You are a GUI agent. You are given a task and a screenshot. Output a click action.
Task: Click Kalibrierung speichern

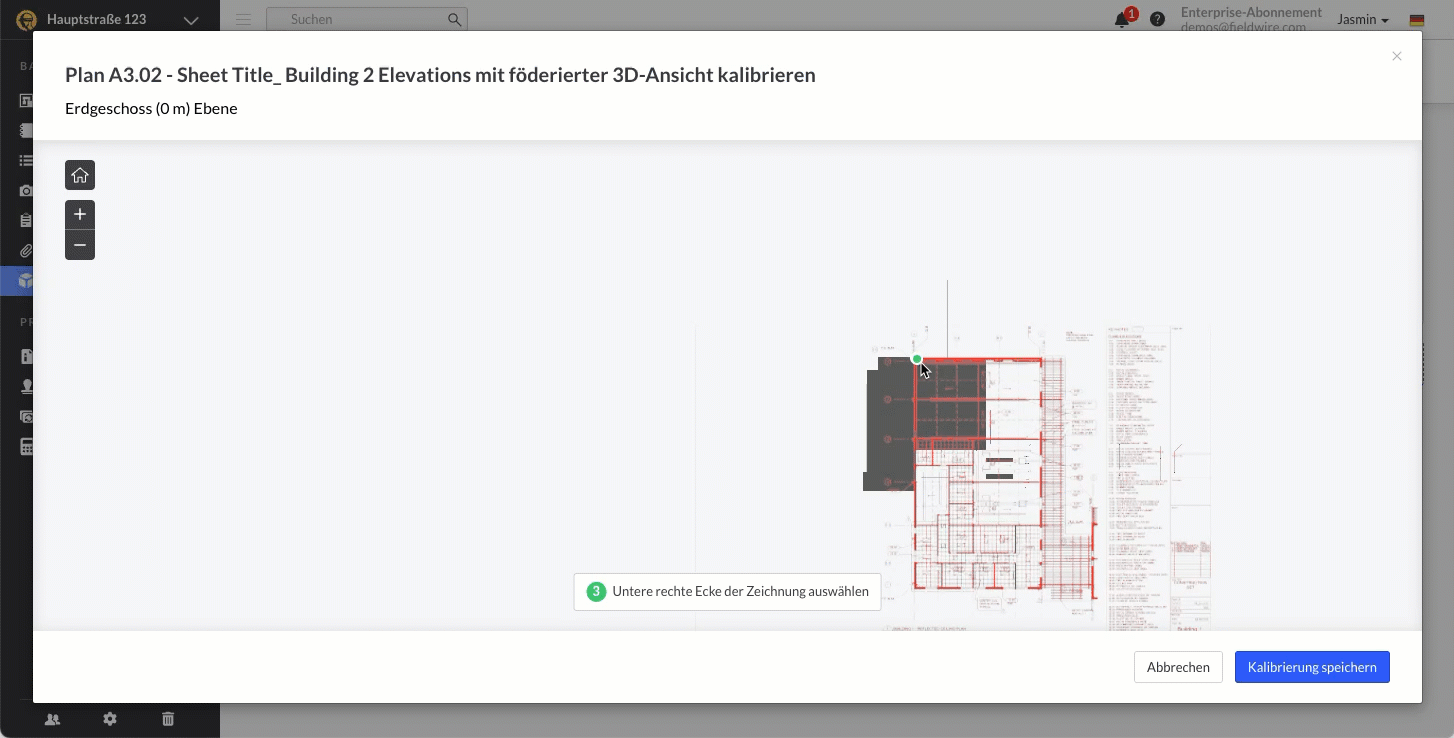coord(1312,667)
